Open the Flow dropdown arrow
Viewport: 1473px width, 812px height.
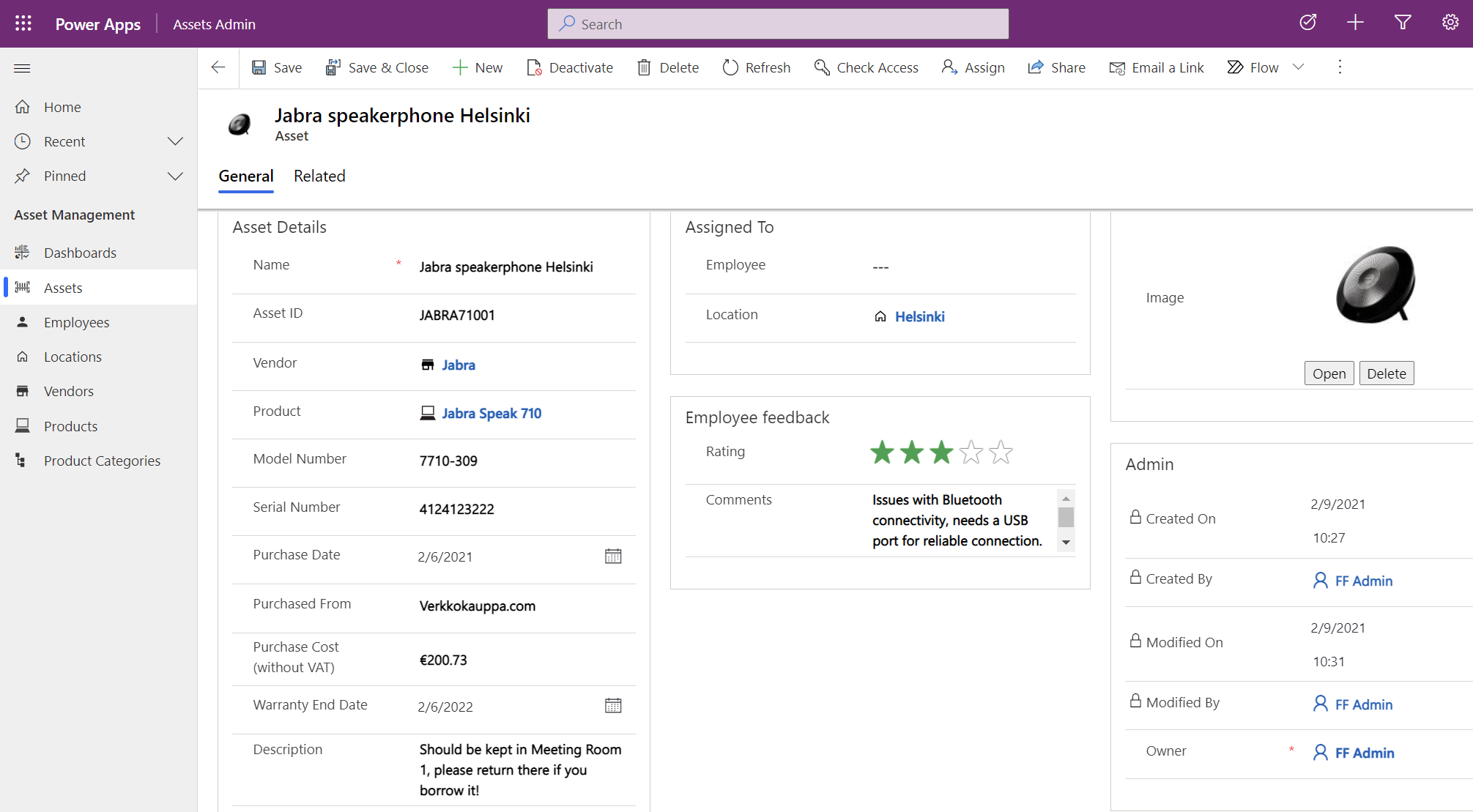coord(1299,67)
